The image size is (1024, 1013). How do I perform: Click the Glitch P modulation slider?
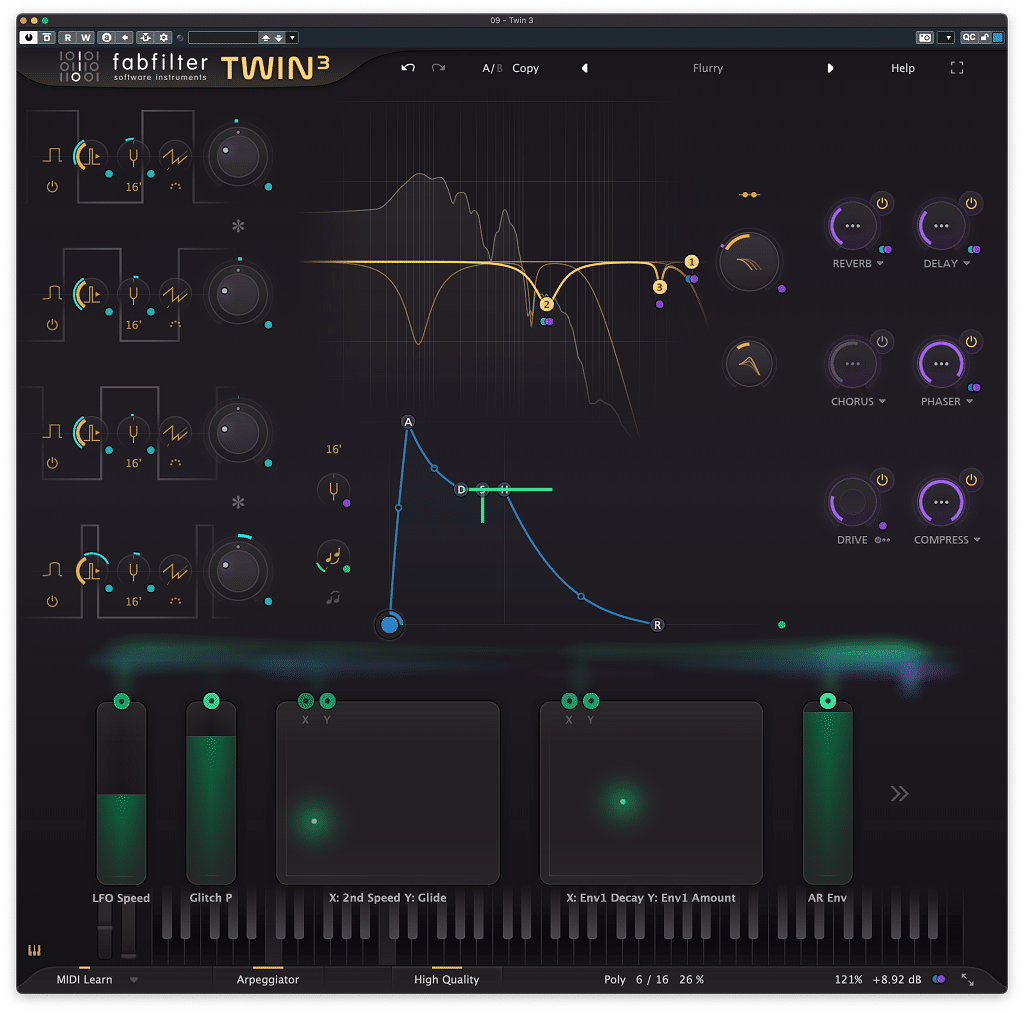pyautogui.click(x=211, y=792)
